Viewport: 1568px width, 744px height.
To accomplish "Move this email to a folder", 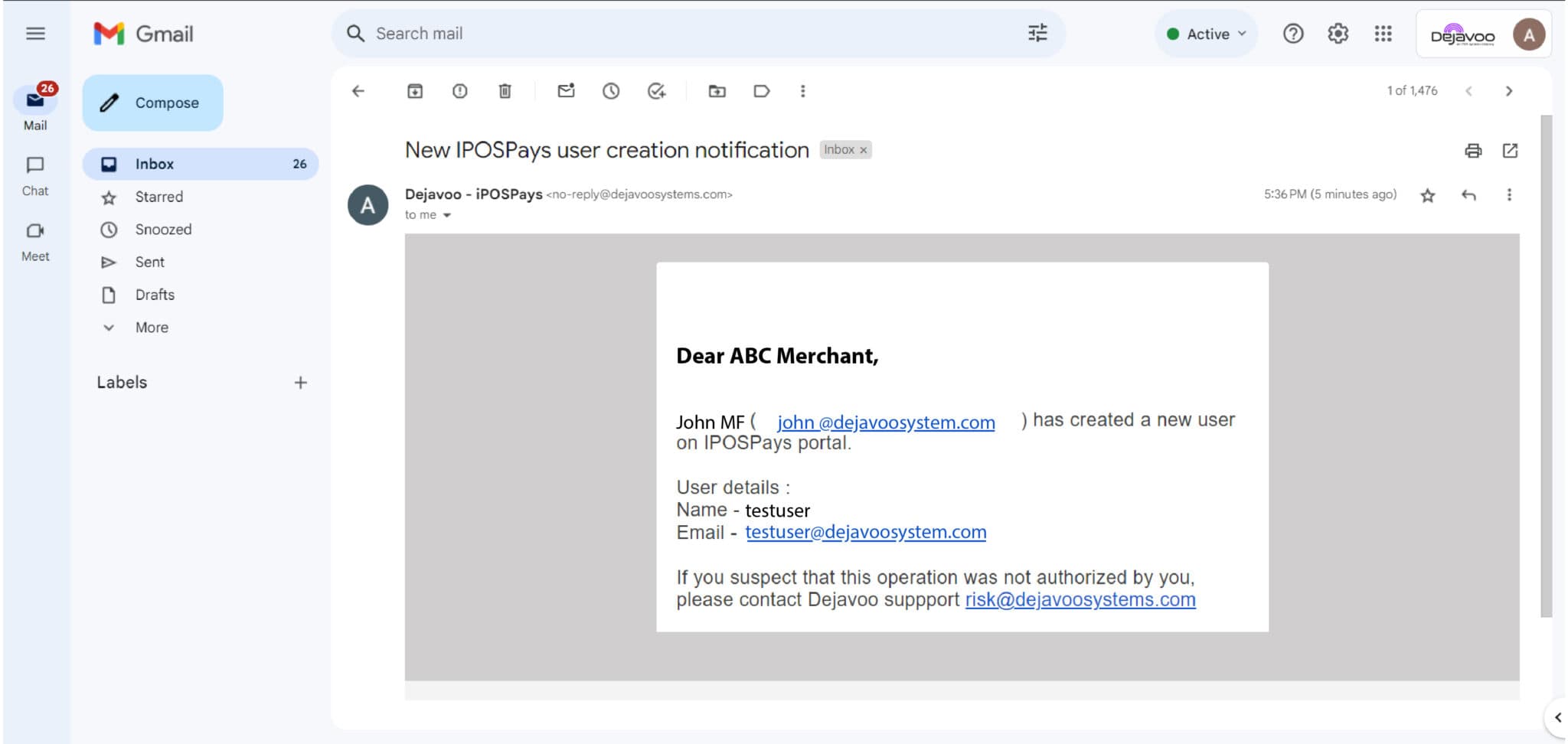I will pyautogui.click(x=717, y=91).
